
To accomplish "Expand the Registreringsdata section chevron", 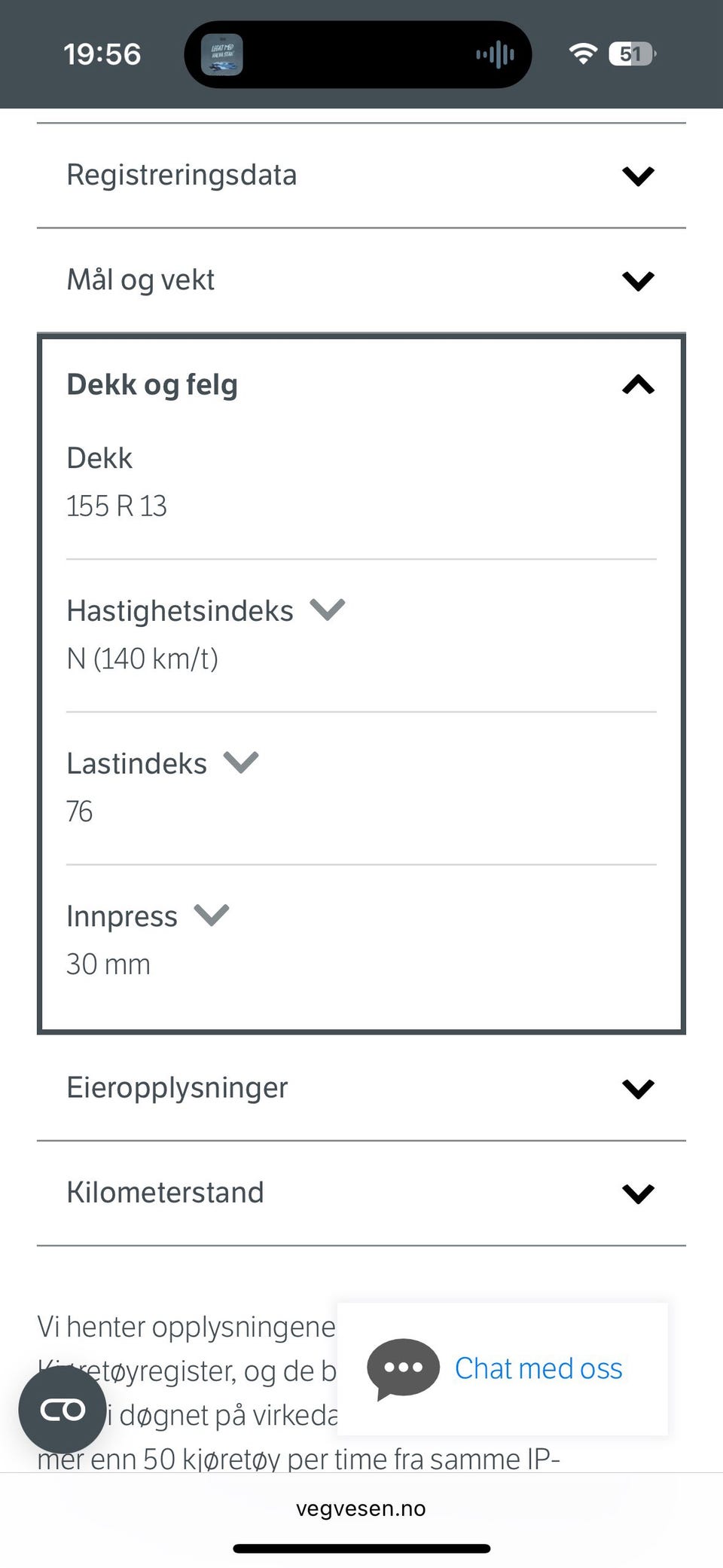I will (x=638, y=176).
